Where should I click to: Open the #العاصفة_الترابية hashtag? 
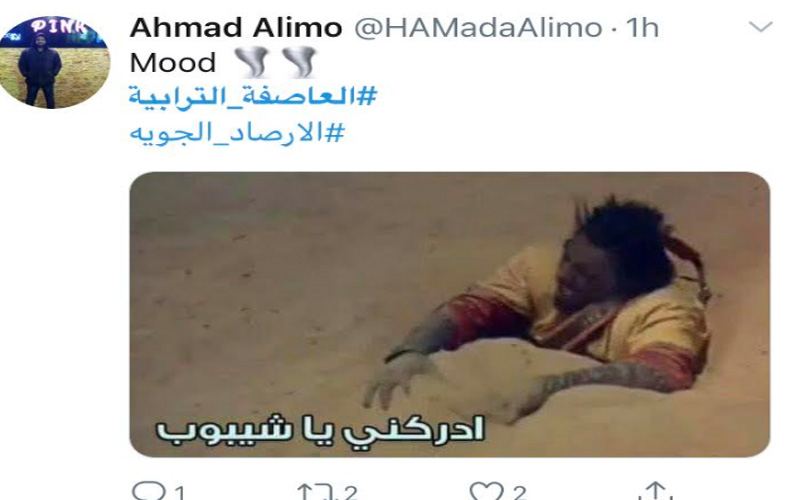[x=253, y=95]
